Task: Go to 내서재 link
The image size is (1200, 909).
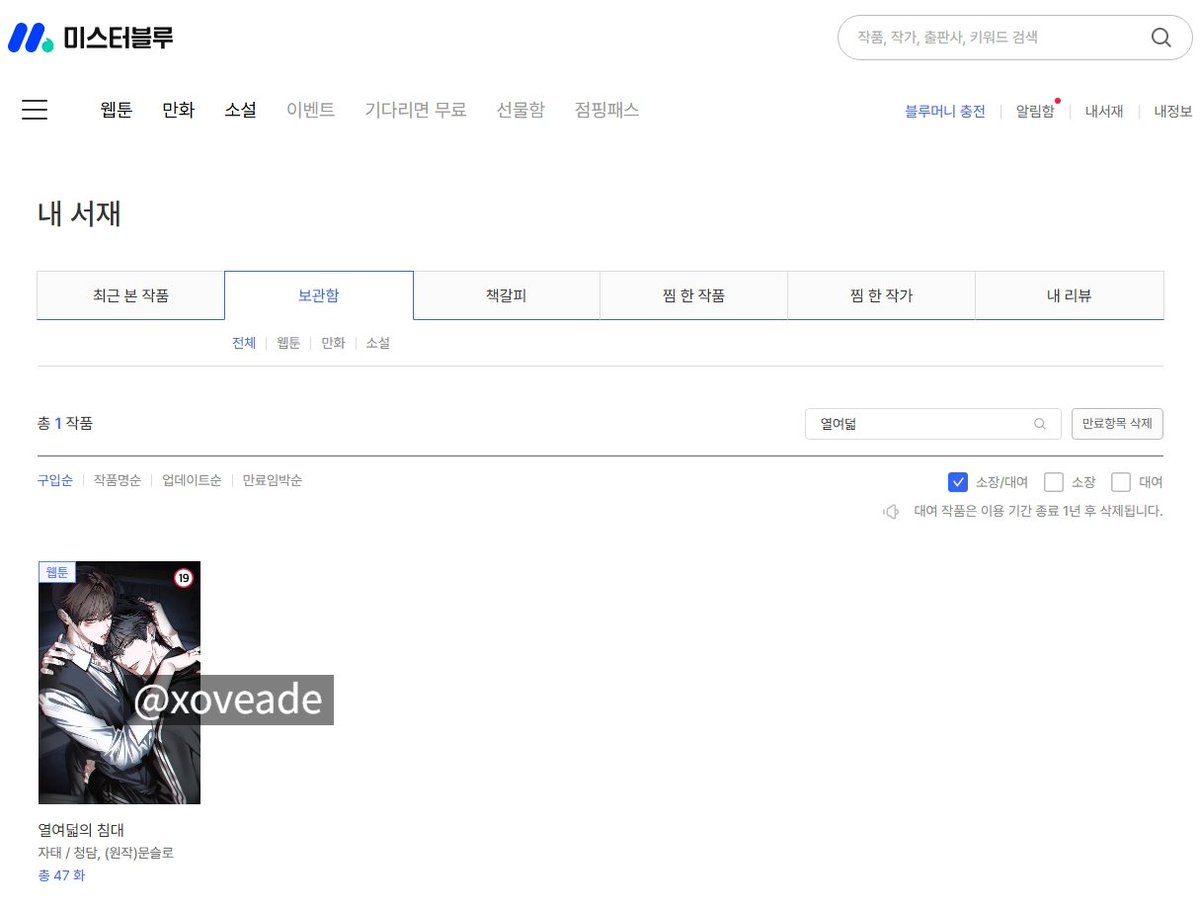Action: click(1104, 111)
